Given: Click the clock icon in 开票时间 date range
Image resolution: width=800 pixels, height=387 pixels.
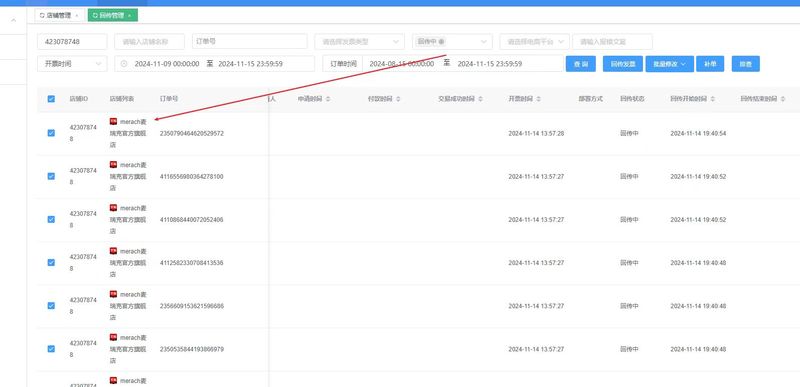Looking at the screenshot, I should pos(124,64).
